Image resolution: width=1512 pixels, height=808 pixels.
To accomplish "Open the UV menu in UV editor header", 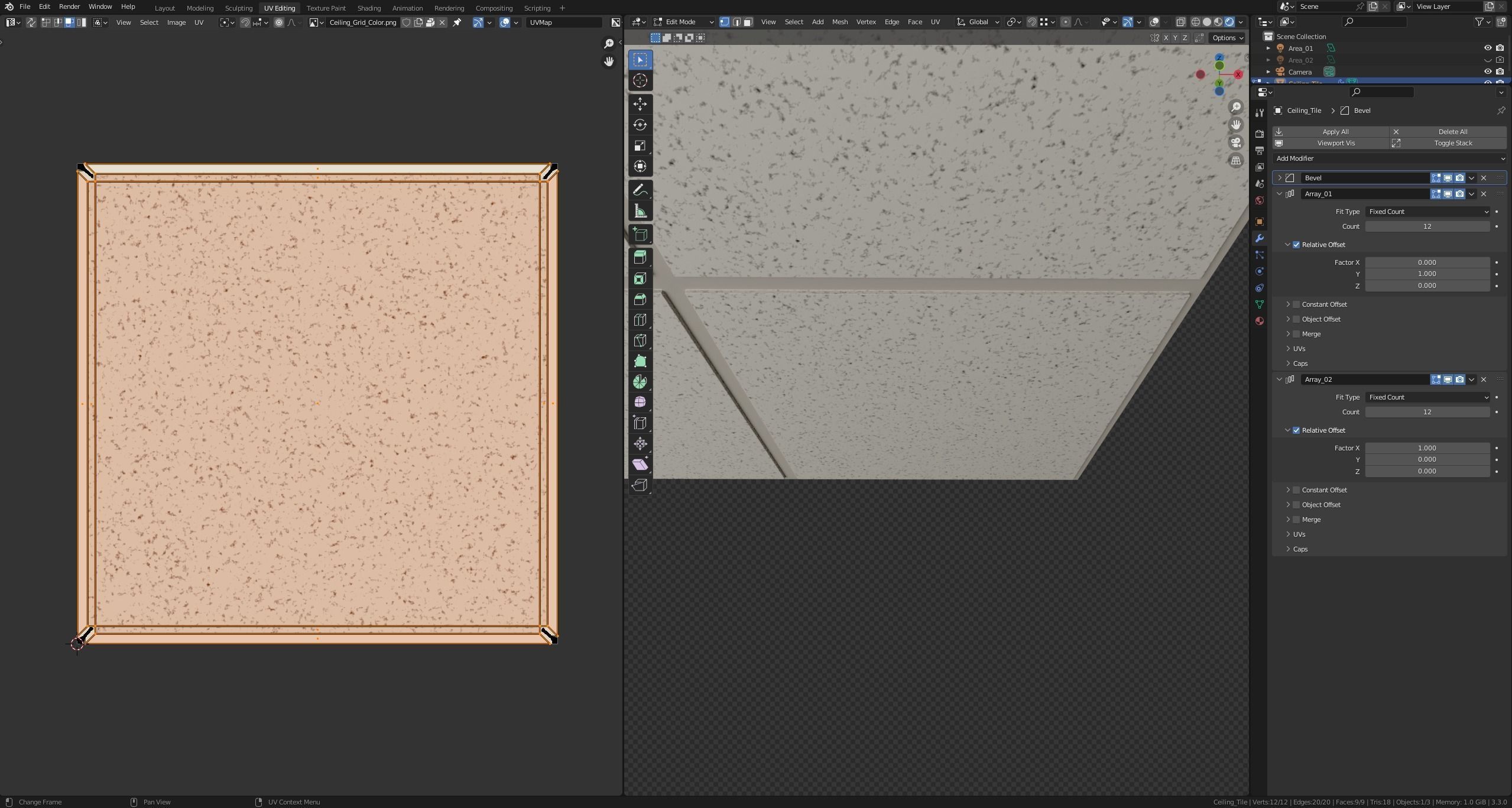I will (x=199, y=22).
